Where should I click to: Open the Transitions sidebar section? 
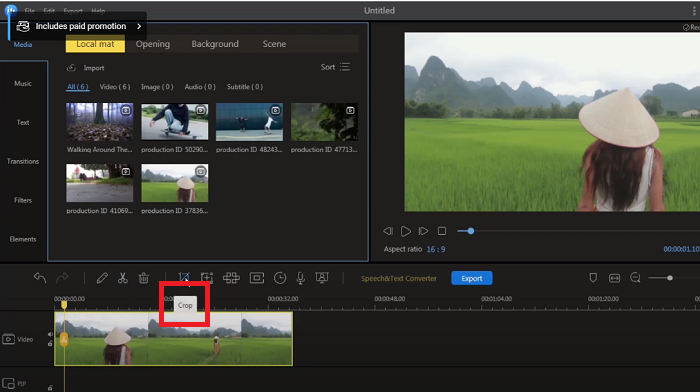pyautogui.click(x=23, y=161)
